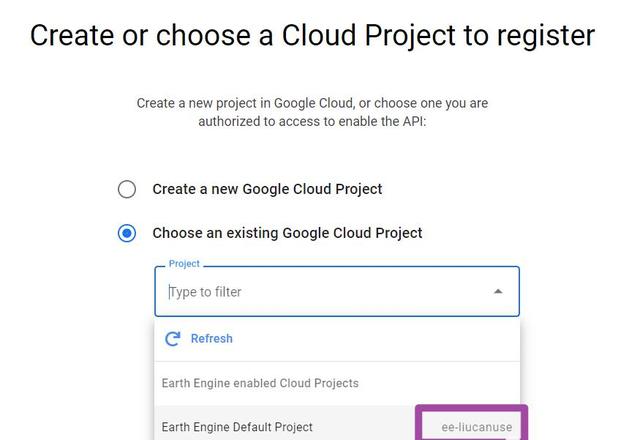
Task: Click the blank space beside the Refresh row
Action: 376,339
